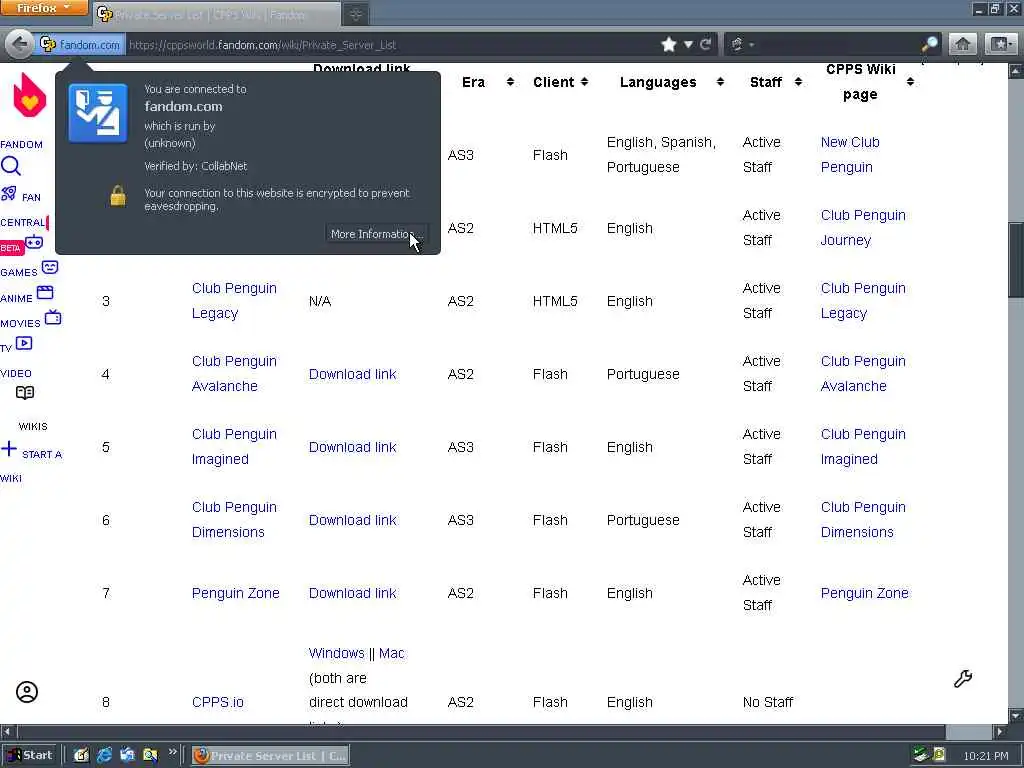Open the Club Penguin Dimensions server name link
Image resolution: width=1024 pixels, height=768 pixels.
coord(234,520)
